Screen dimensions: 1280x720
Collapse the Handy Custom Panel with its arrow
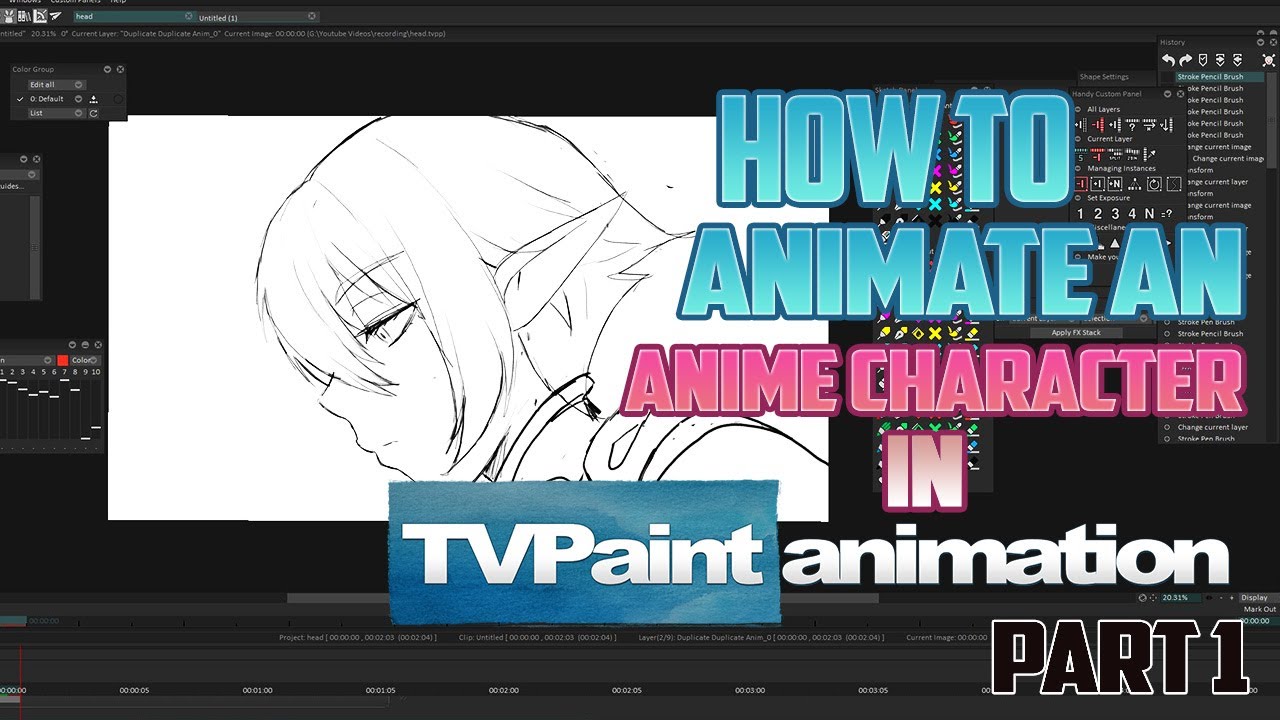1167,94
